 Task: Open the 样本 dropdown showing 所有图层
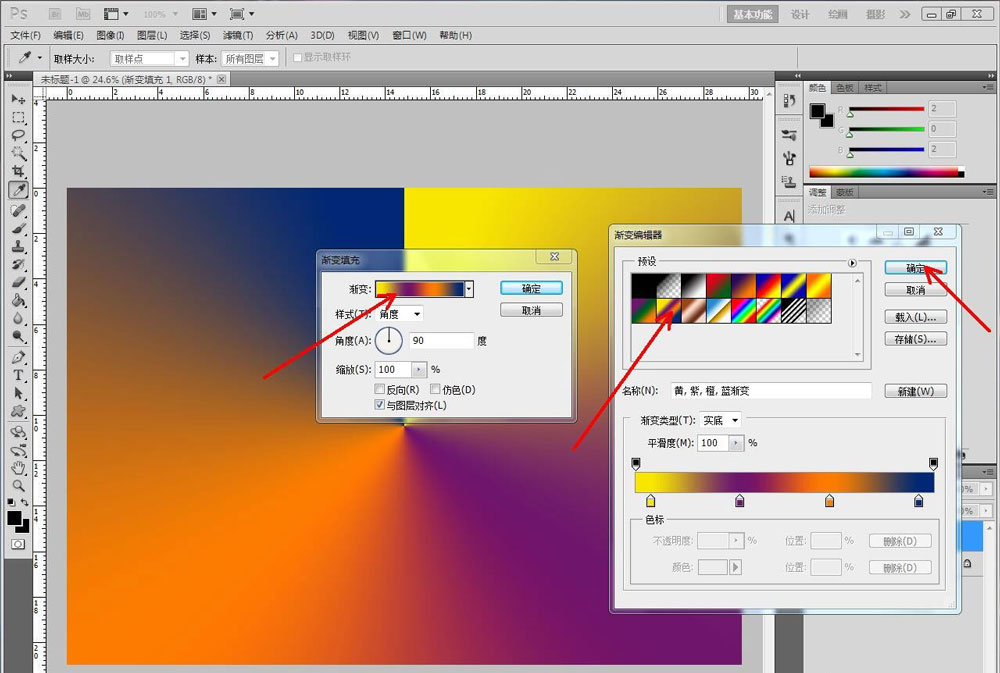pyautogui.click(x=251, y=59)
